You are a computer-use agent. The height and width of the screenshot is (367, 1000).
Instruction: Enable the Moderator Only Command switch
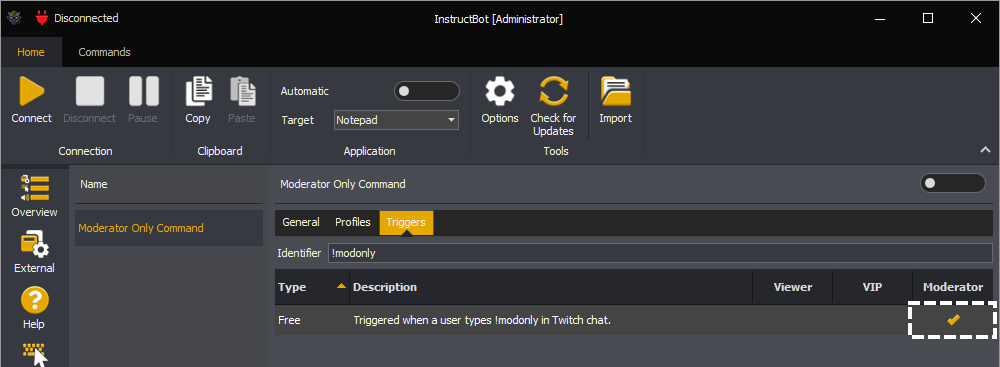coord(953,183)
